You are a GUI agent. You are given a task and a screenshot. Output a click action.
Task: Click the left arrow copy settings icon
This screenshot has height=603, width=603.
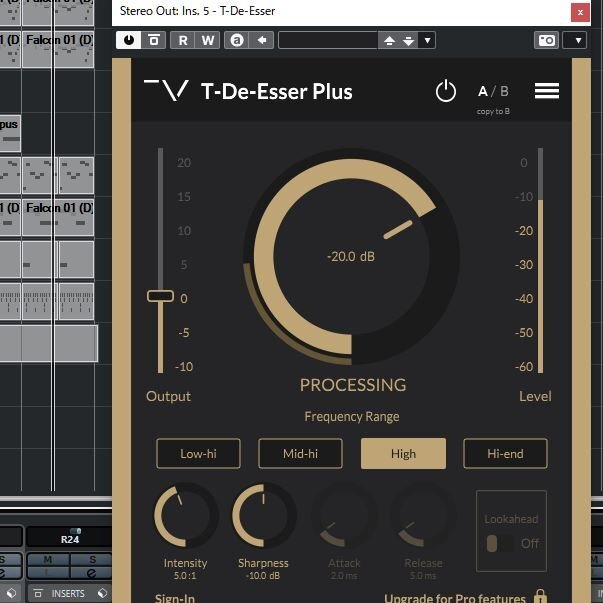262,40
